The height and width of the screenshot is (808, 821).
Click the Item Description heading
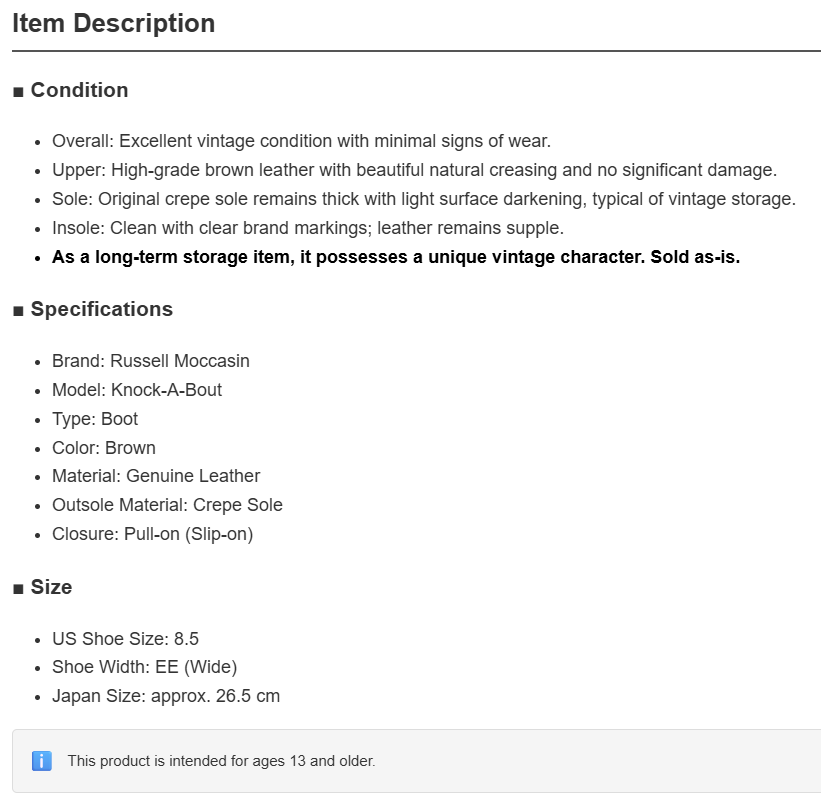click(114, 24)
